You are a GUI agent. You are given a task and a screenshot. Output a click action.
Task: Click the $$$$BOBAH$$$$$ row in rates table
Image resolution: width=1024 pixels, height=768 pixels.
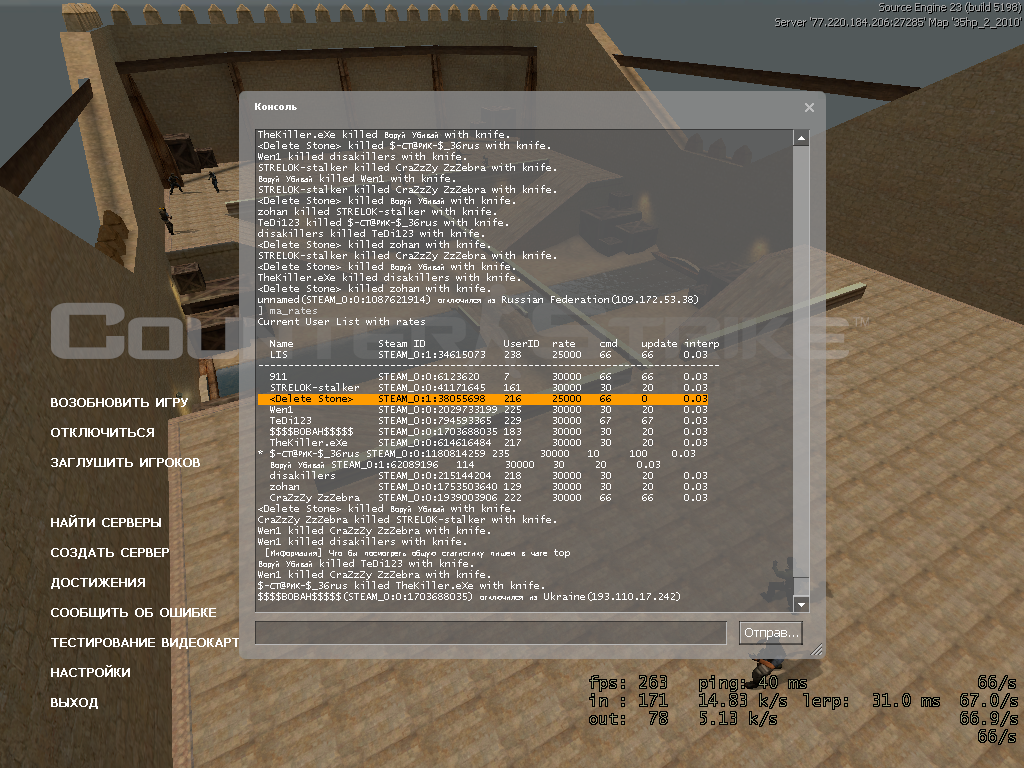coord(488,432)
